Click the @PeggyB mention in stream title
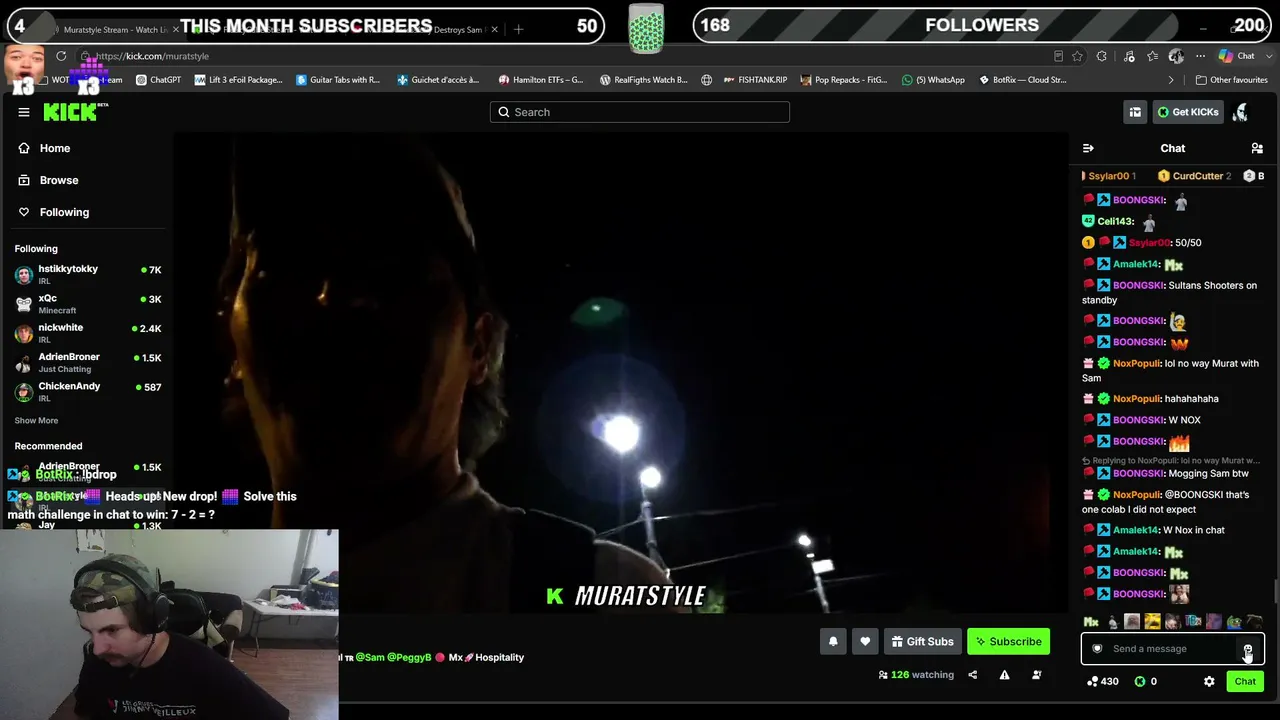 point(410,658)
